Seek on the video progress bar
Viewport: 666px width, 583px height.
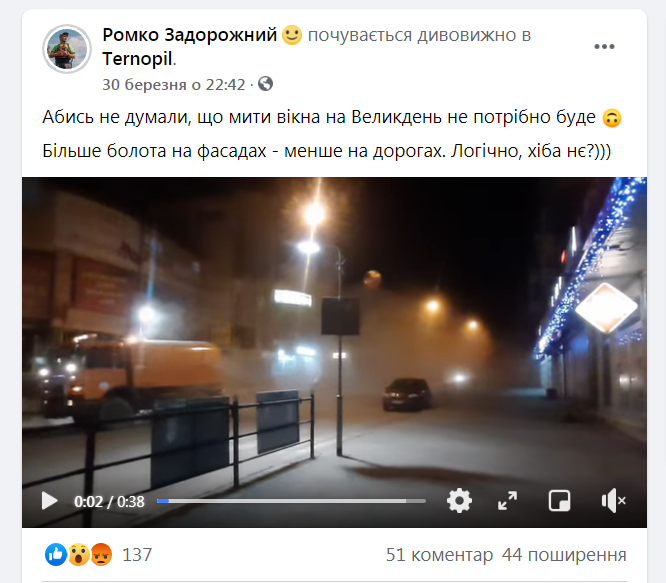click(291, 501)
